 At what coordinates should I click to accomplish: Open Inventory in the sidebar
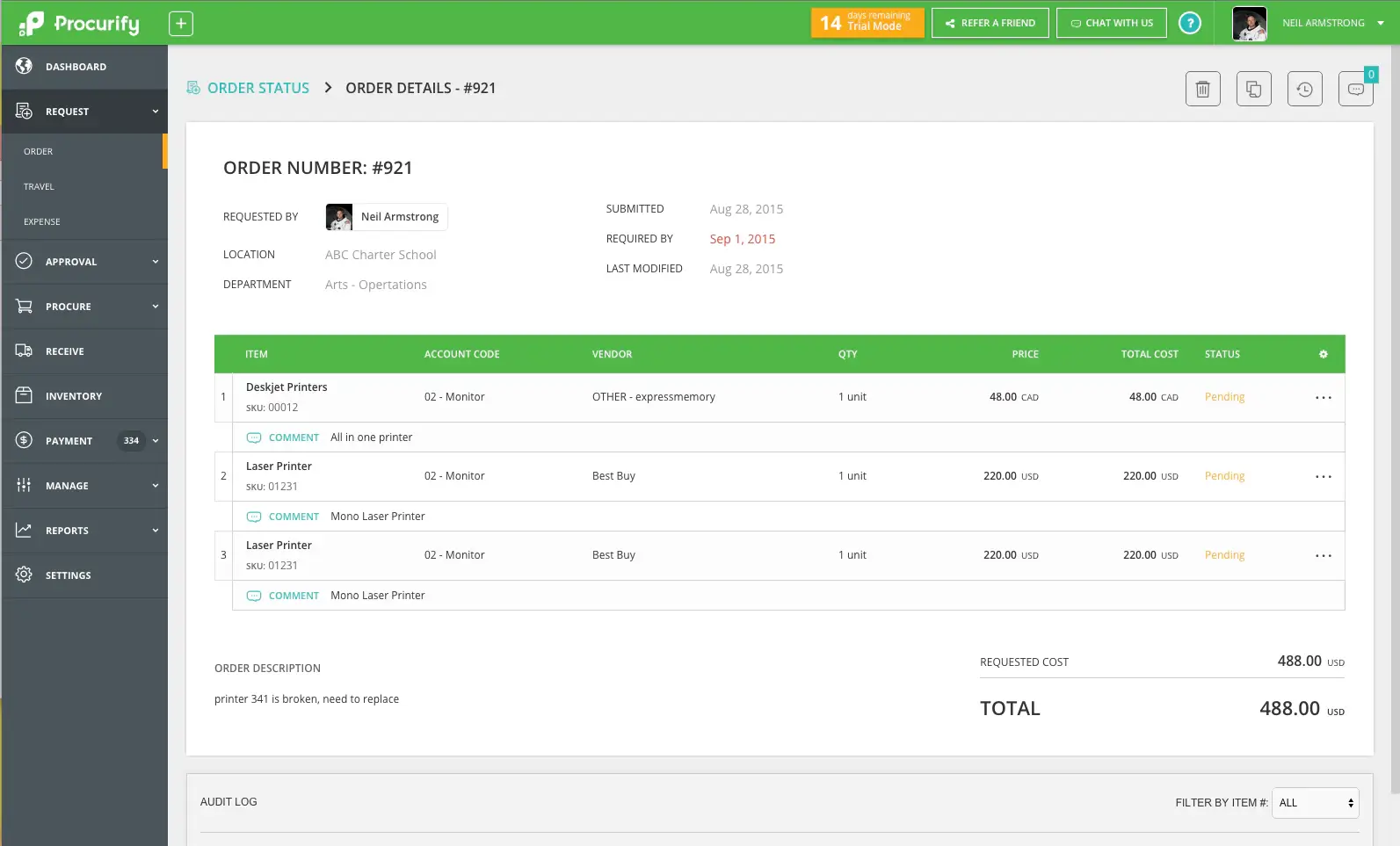(74, 396)
